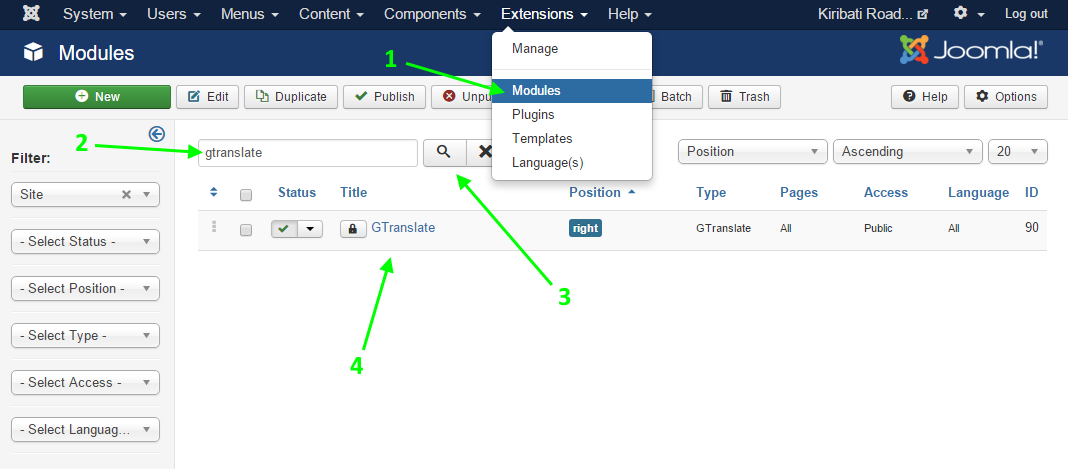Check the select-all checkbox in table header
1068x469 pixels.
[246, 194]
